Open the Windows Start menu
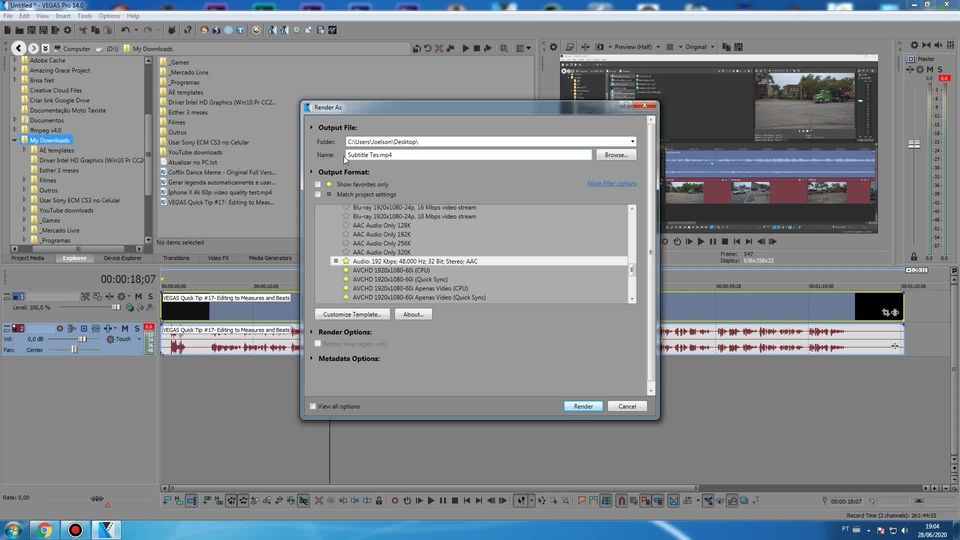Image resolution: width=960 pixels, height=540 pixels. coord(13,530)
